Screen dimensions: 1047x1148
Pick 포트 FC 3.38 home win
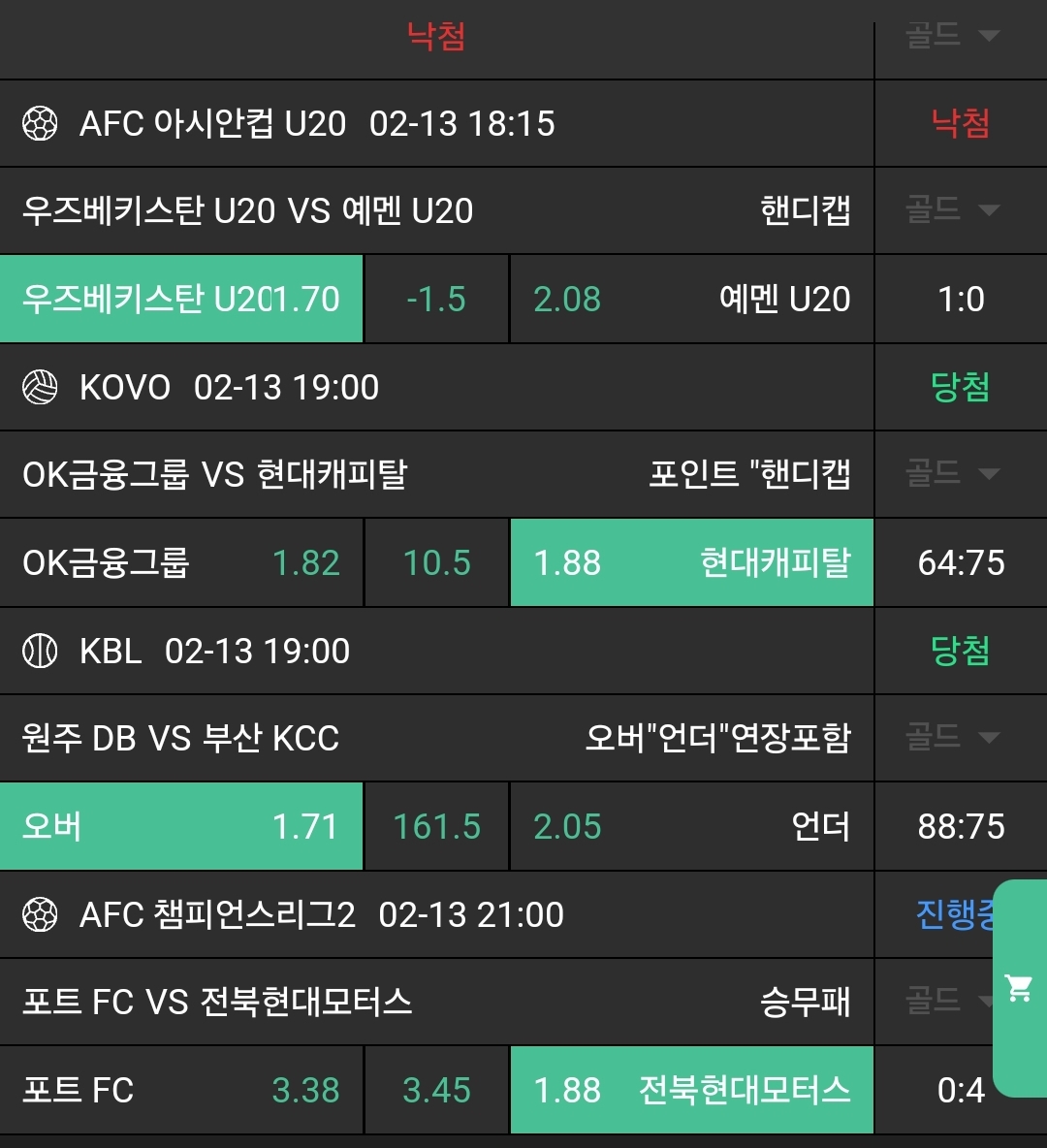(x=181, y=1090)
